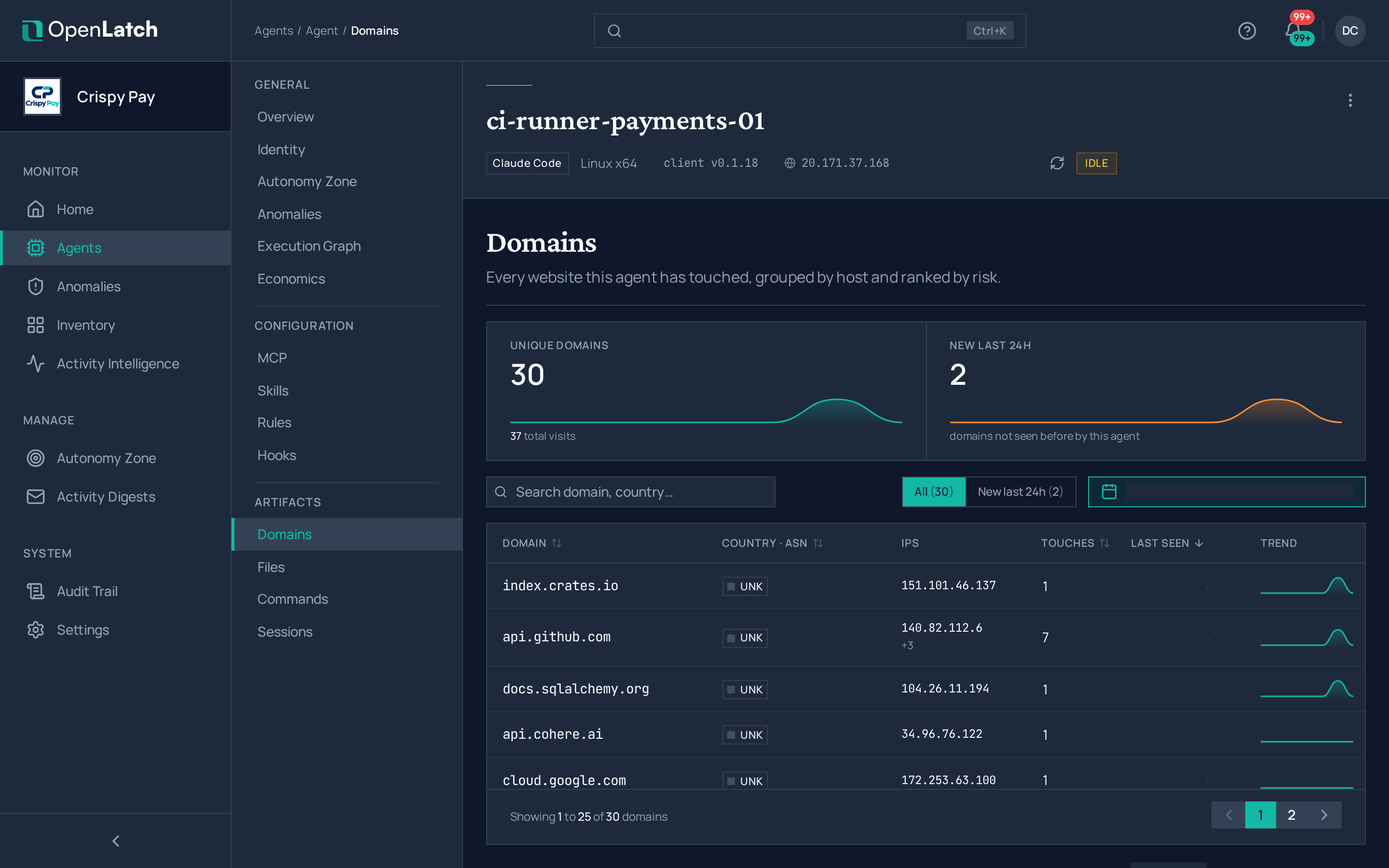Click the index.crates.io domain
The image size is (1389, 868).
(560, 585)
